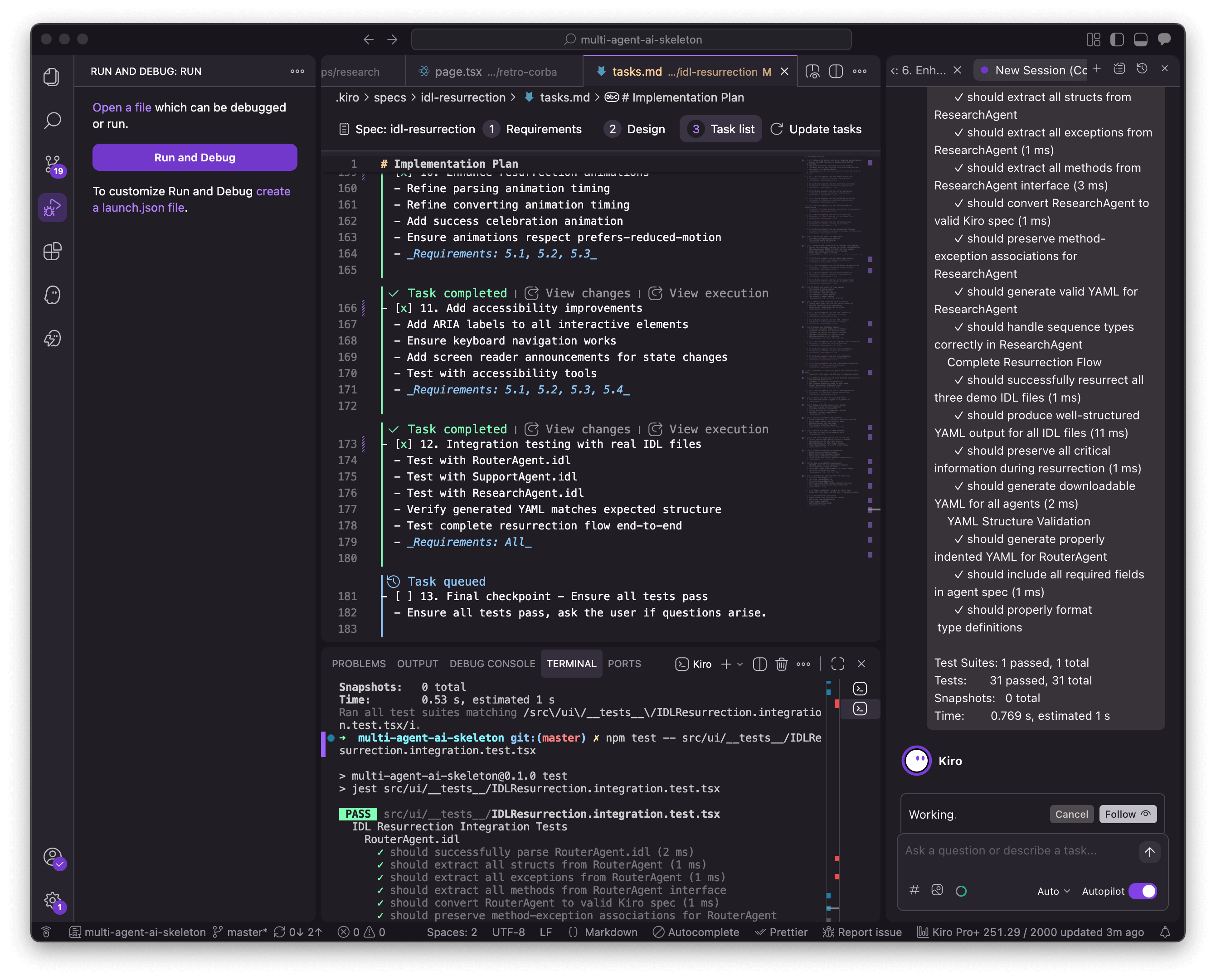Open the Kiro ghost icon in the activity bar
Viewport: 1216px width, 980px height.
[x=53, y=295]
